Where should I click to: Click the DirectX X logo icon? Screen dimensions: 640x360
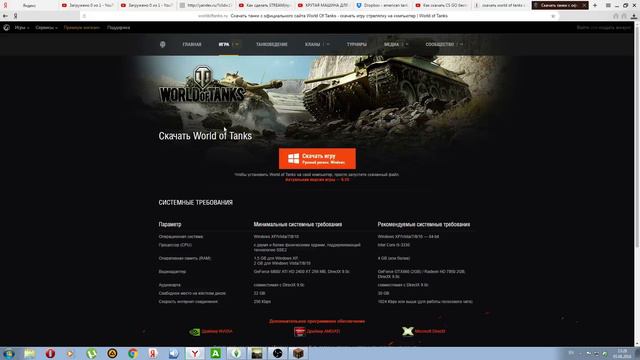[x=407, y=331]
